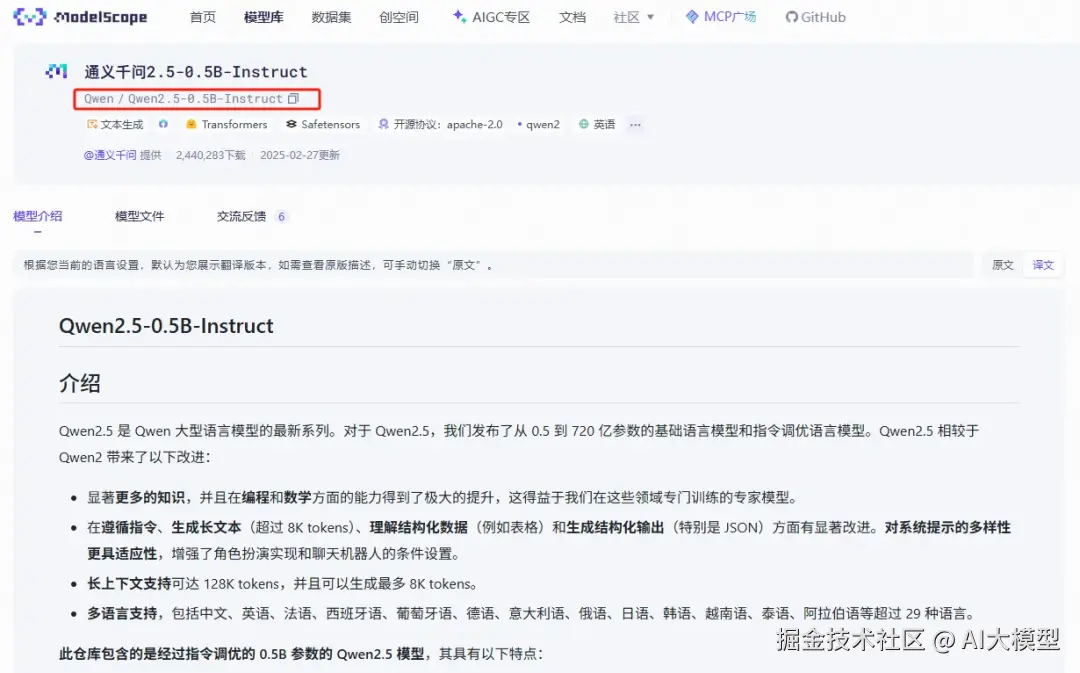Open the 交流反馈 tab
The height and width of the screenshot is (673, 1080).
click(x=240, y=215)
